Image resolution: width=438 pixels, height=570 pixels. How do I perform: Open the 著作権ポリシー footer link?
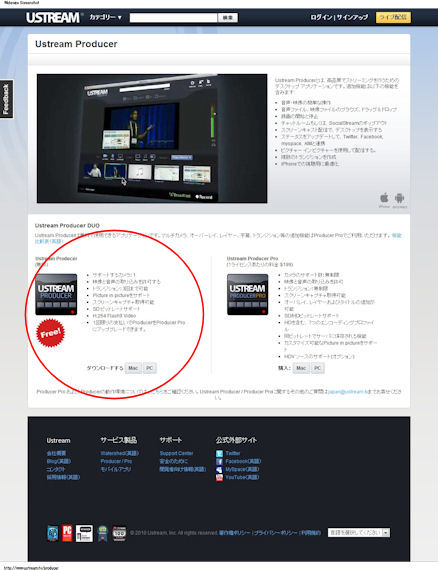(235, 533)
